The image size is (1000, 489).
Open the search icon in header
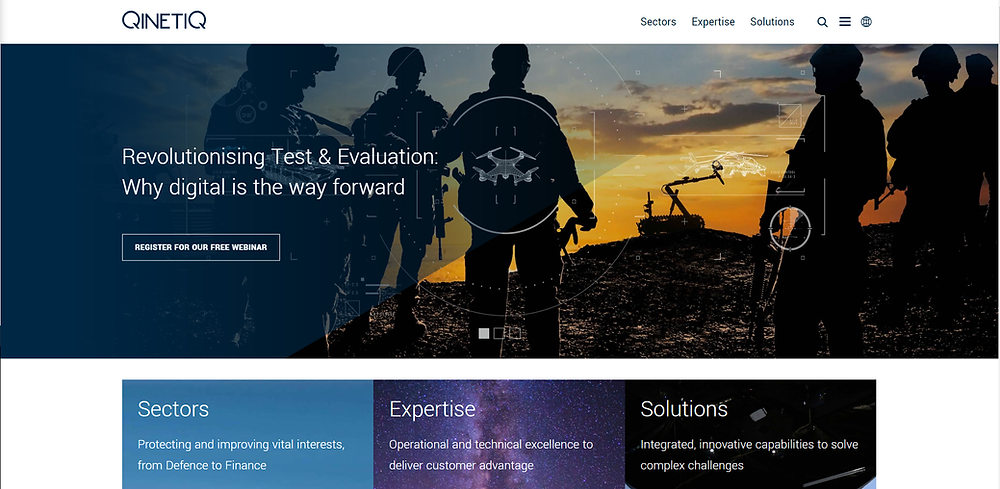823,22
